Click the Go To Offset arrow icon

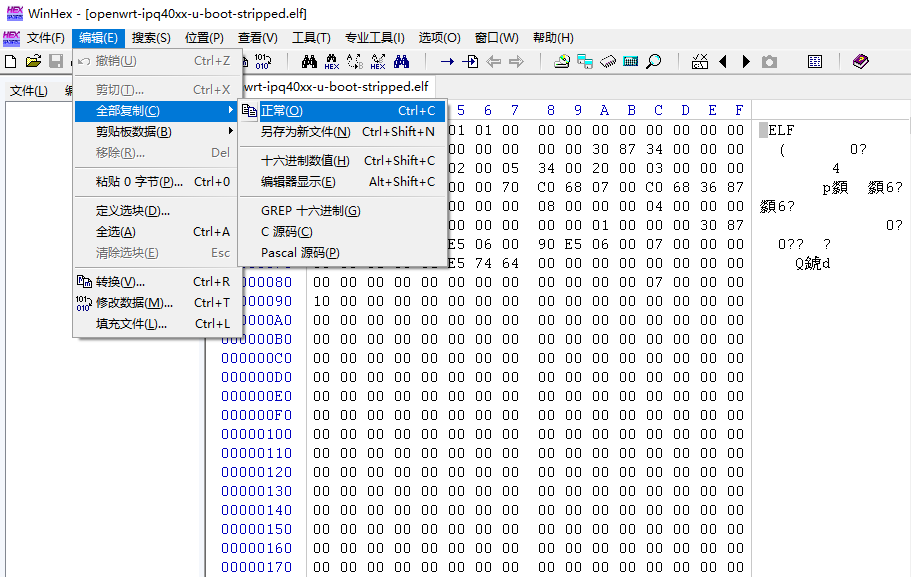(x=447, y=62)
